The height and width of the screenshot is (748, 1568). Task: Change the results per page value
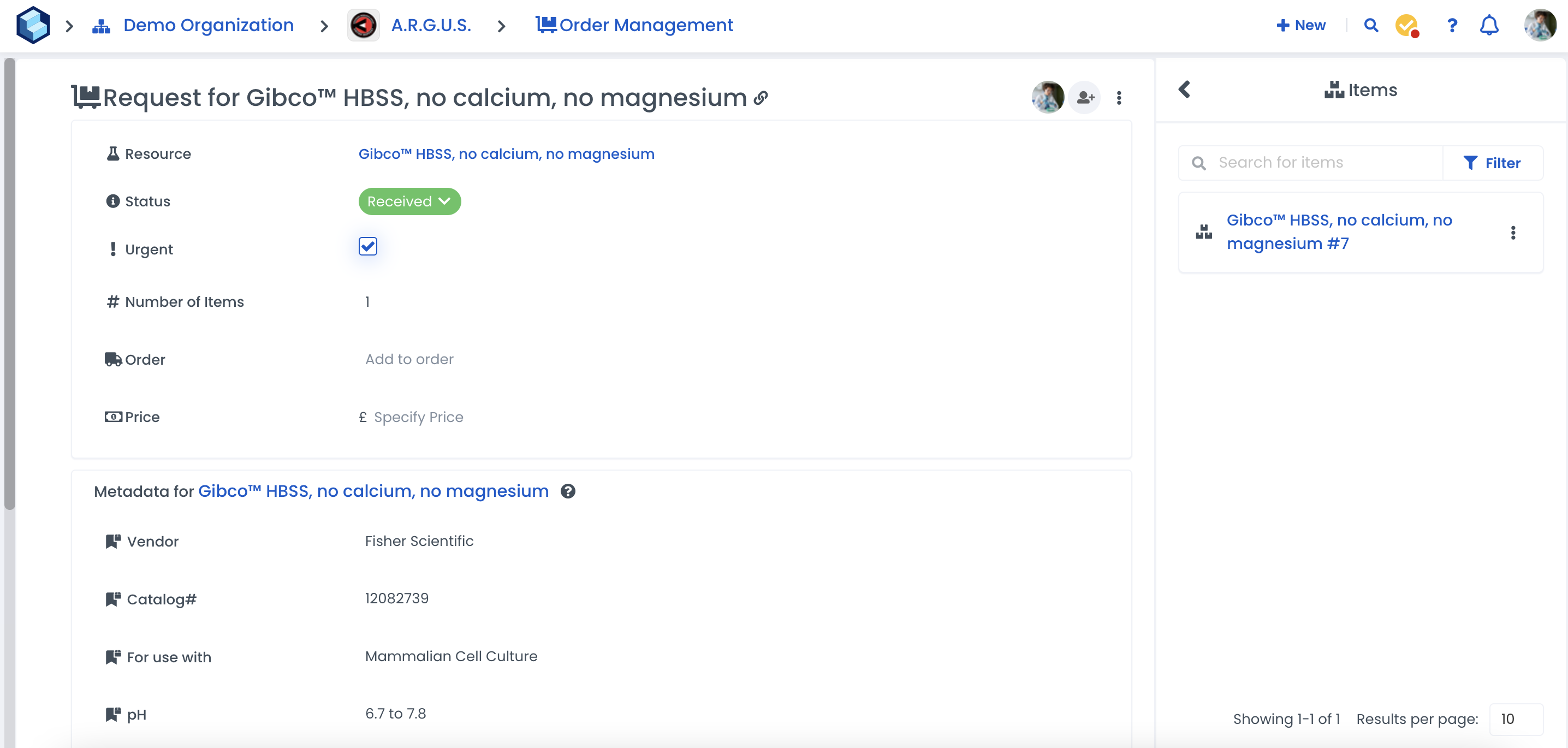click(x=1515, y=719)
